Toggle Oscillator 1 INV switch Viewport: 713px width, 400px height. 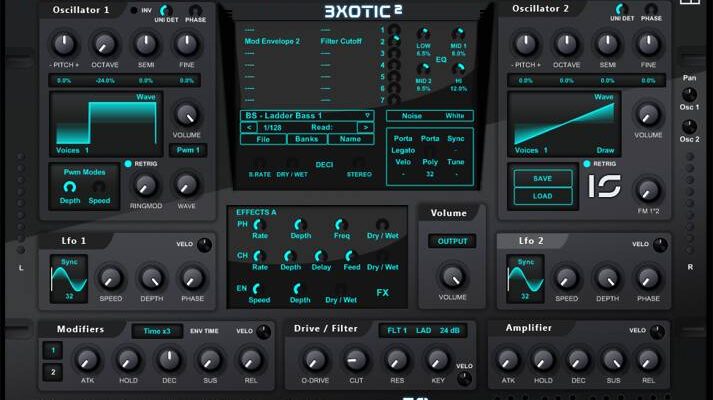[134, 10]
